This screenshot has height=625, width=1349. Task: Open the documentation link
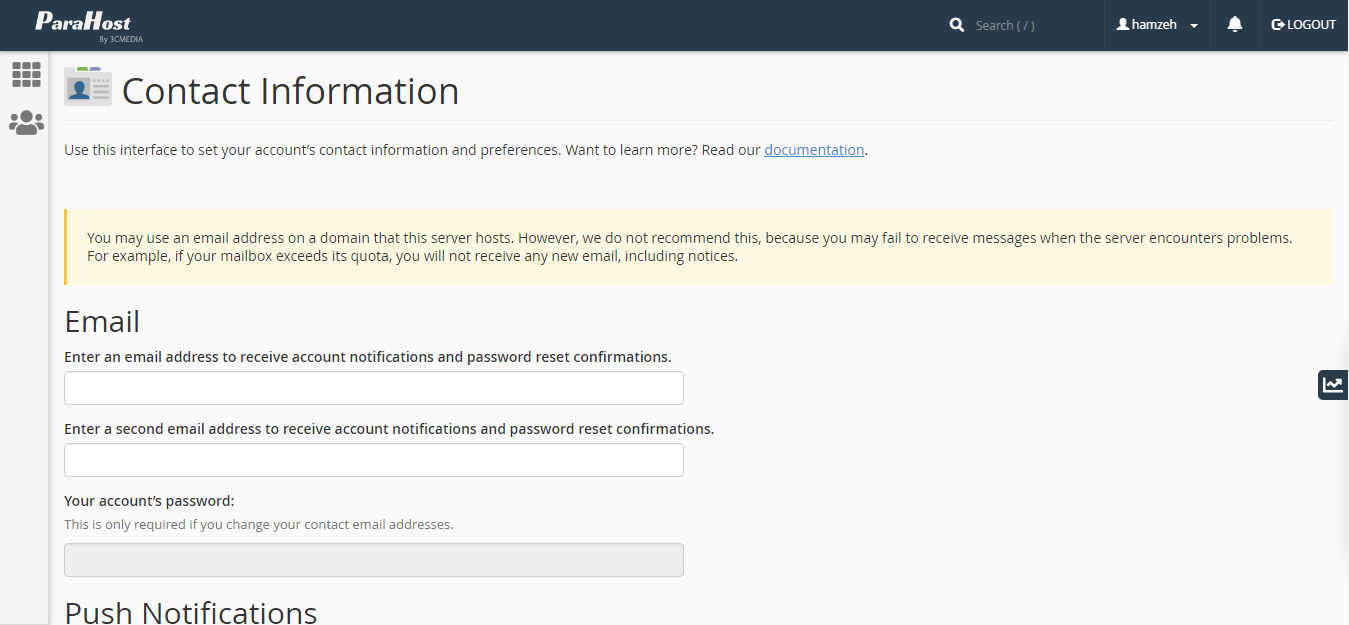[x=814, y=150]
